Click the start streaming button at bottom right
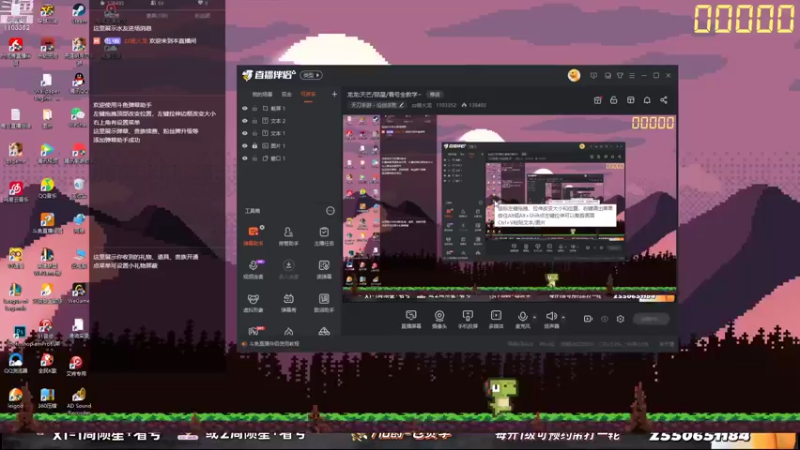The image size is (800, 450). [x=651, y=319]
